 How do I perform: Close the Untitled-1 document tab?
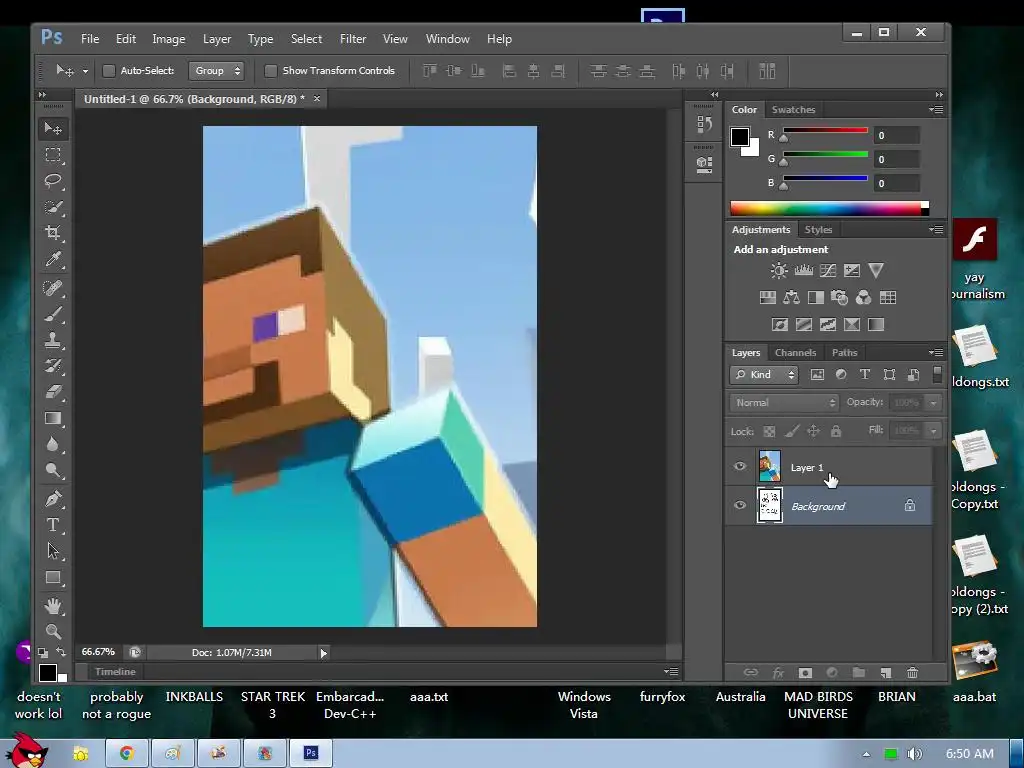317,99
